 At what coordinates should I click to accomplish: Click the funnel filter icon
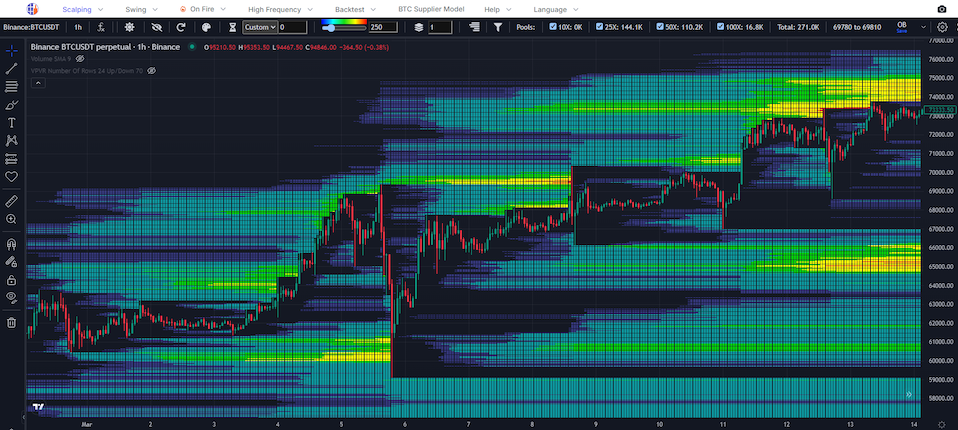tap(498, 27)
